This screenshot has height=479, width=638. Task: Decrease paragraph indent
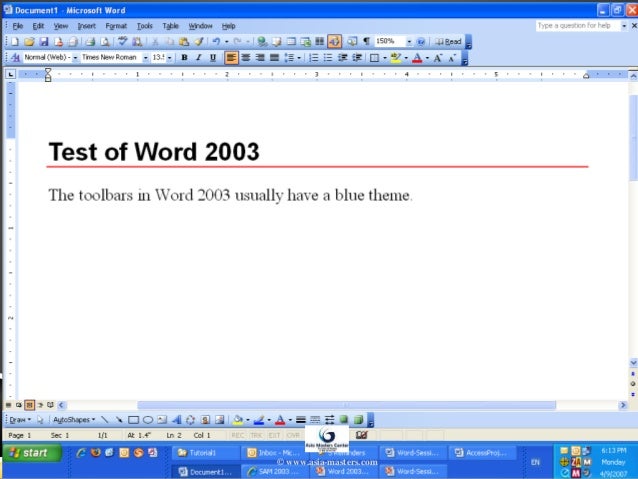[343, 58]
